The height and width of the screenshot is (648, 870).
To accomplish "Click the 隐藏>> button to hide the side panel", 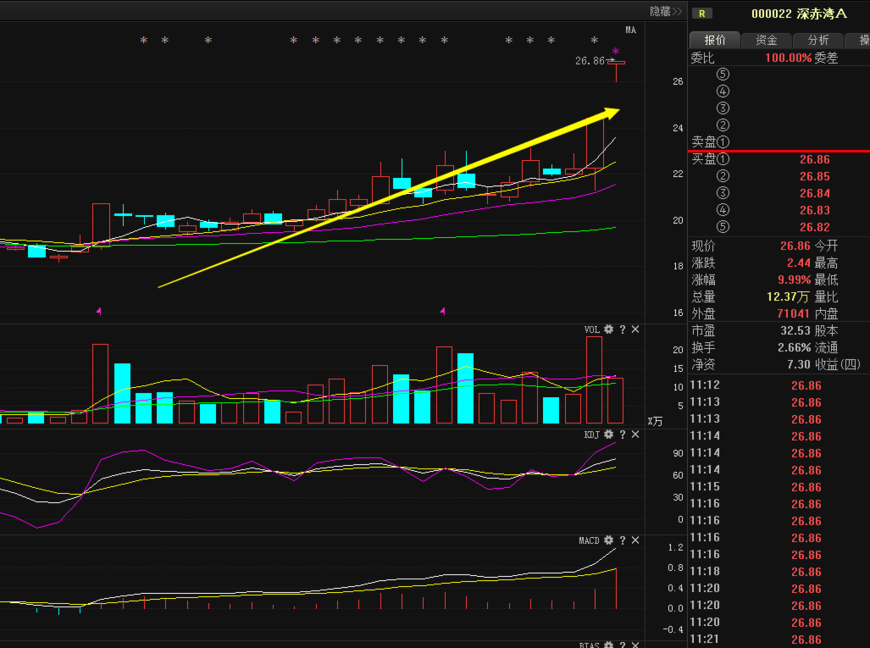I will tap(665, 11).
